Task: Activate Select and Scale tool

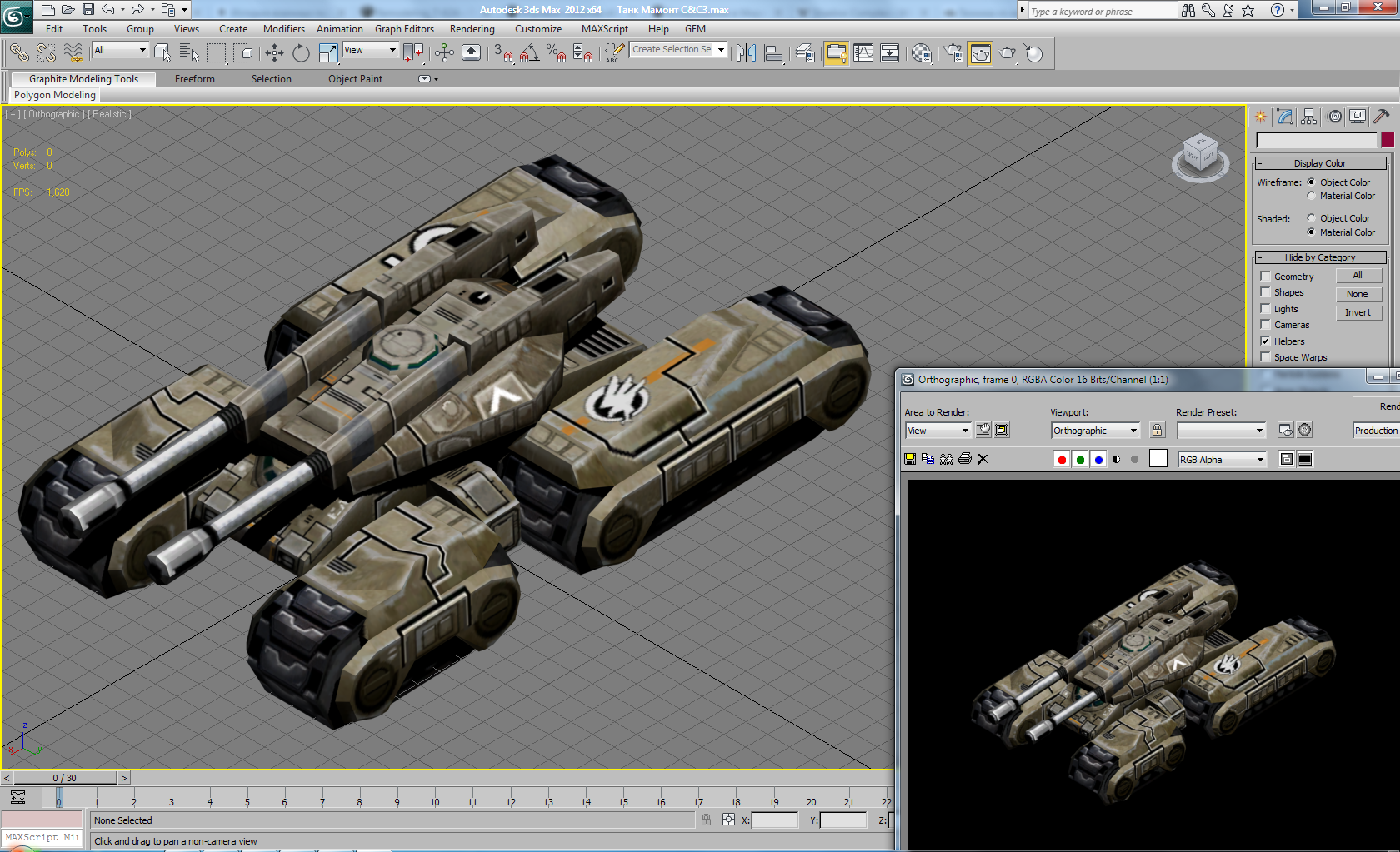Action: pos(328,53)
